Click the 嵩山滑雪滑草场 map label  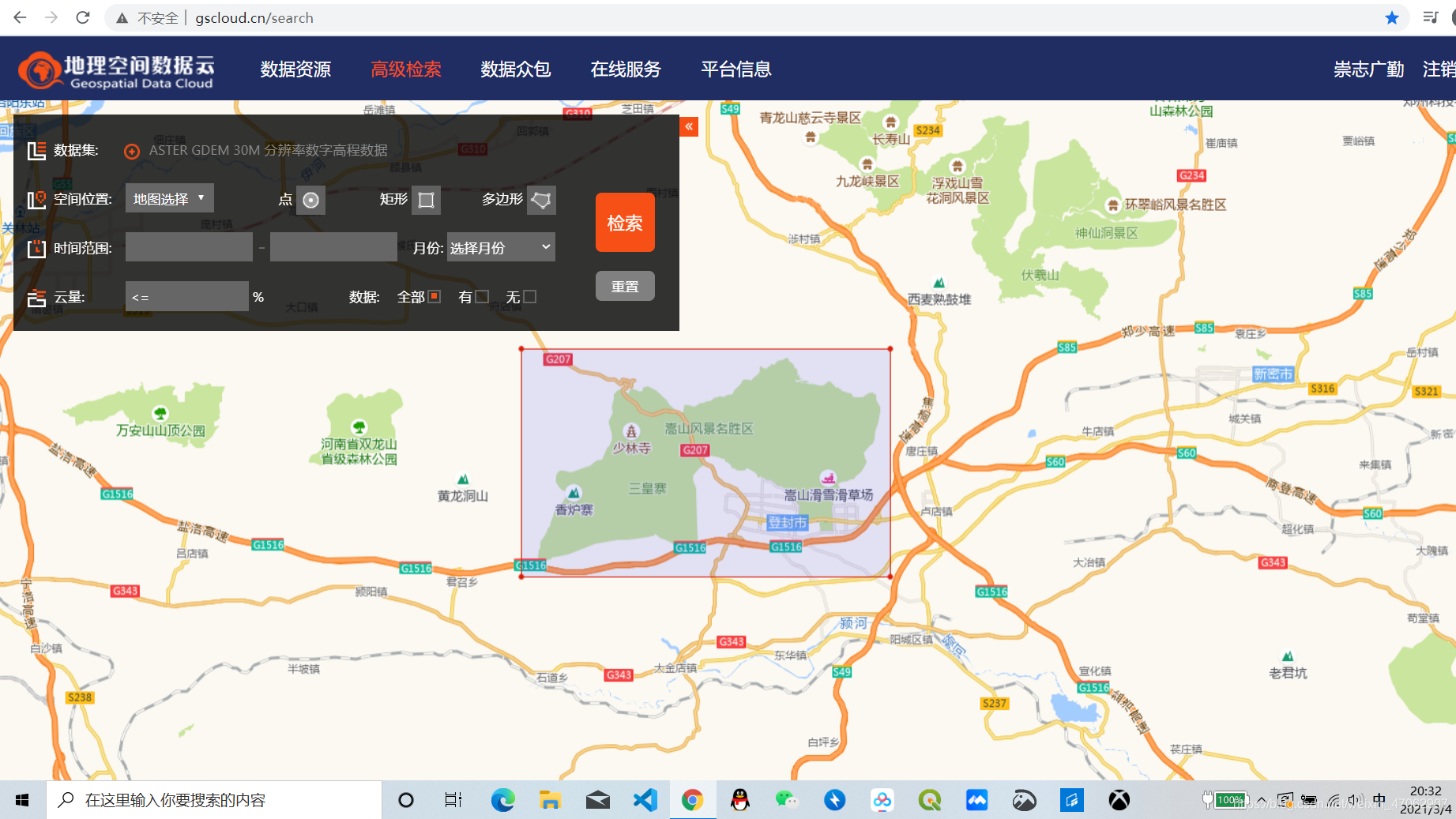(828, 494)
